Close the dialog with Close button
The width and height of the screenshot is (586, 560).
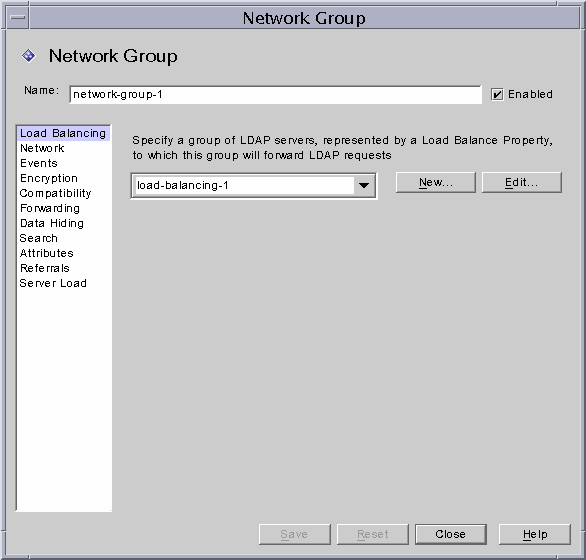(451, 534)
